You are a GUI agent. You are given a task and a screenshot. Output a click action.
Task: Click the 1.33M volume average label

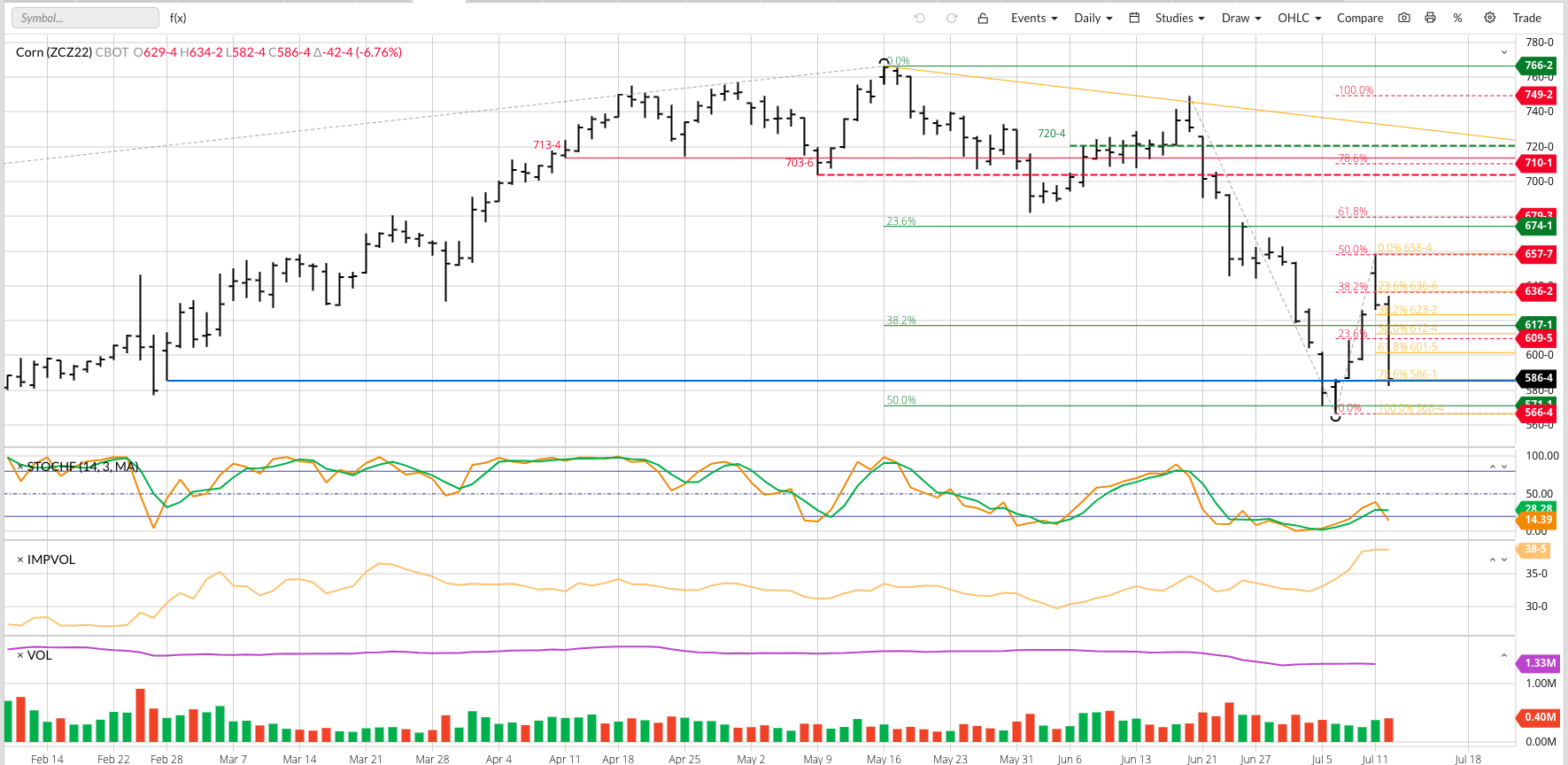click(1539, 663)
